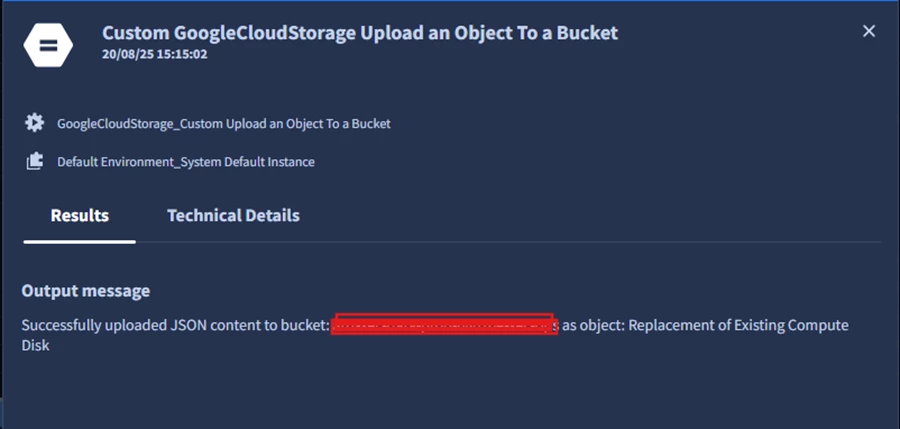The height and width of the screenshot is (429, 900).
Task: Click the gear icon beside the action name
Action: click(34, 123)
